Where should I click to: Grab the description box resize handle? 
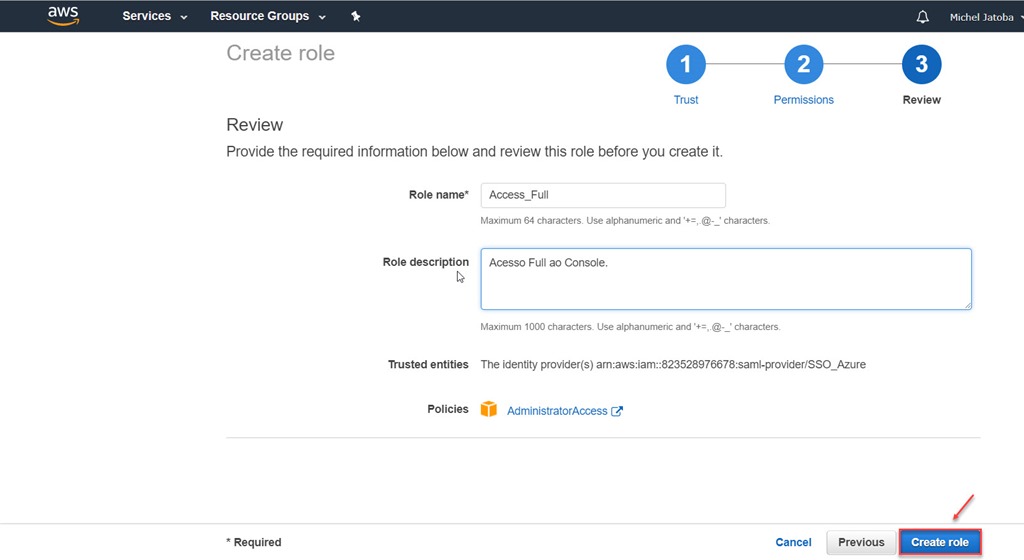tap(967, 305)
